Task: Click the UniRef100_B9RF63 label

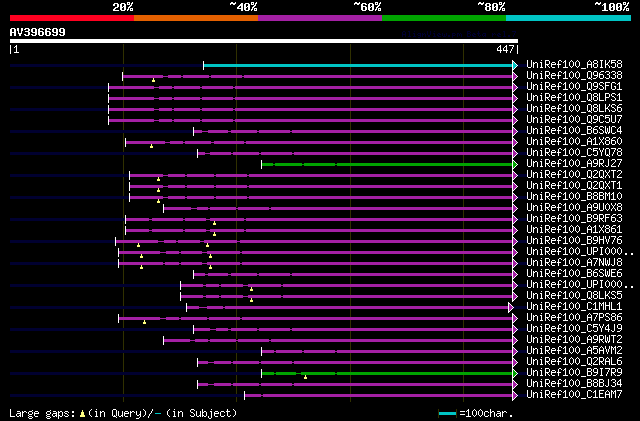Action: pyautogui.click(x=574, y=219)
